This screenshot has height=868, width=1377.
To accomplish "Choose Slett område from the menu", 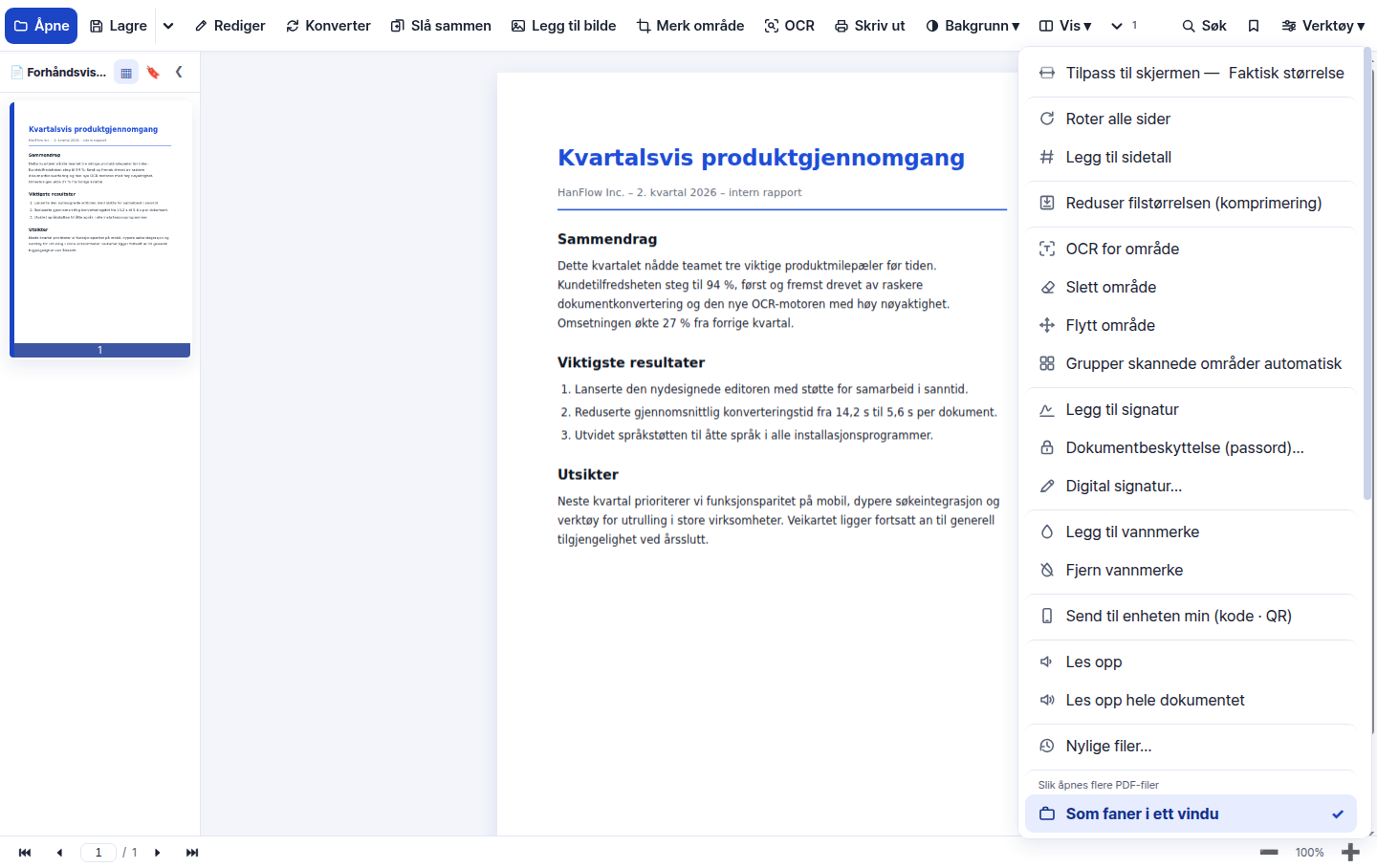I will 1191,287.
